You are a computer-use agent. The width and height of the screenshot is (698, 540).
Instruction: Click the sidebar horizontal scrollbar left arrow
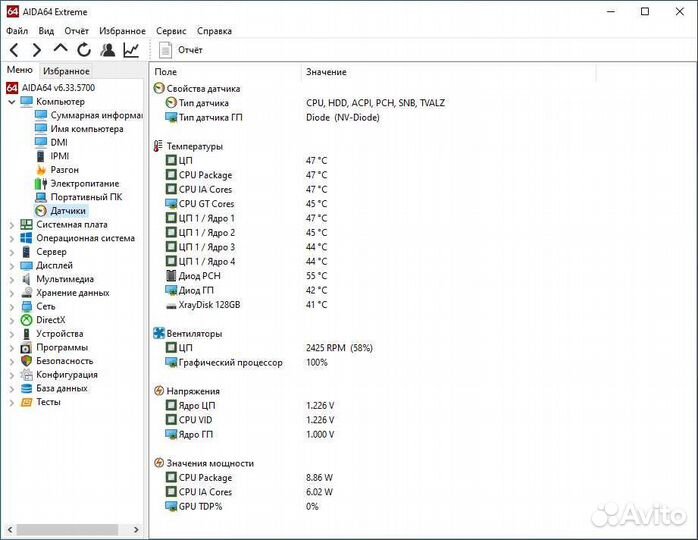[x=10, y=530]
